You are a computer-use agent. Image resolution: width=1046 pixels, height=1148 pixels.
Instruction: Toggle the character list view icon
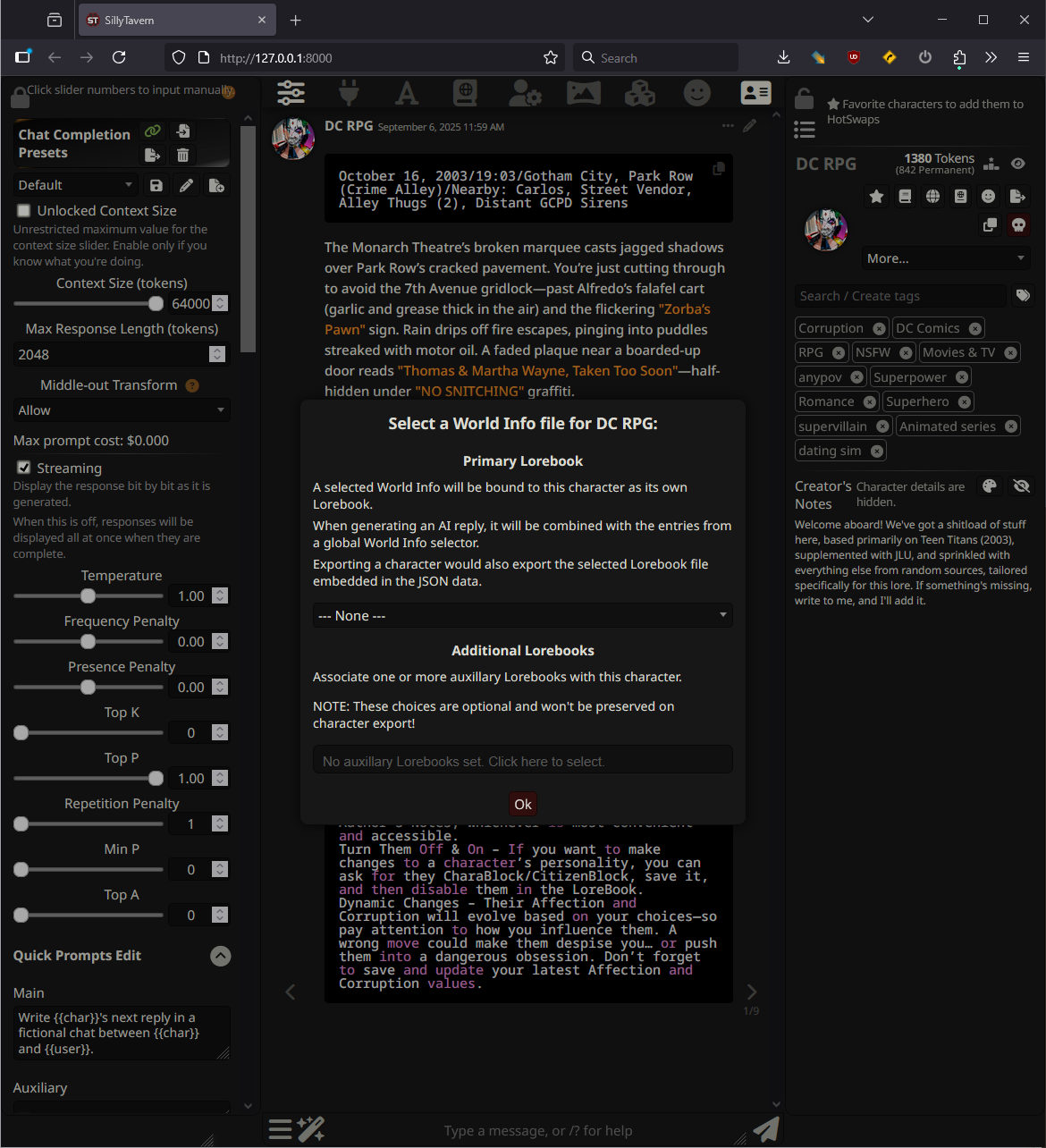pyautogui.click(x=805, y=130)
